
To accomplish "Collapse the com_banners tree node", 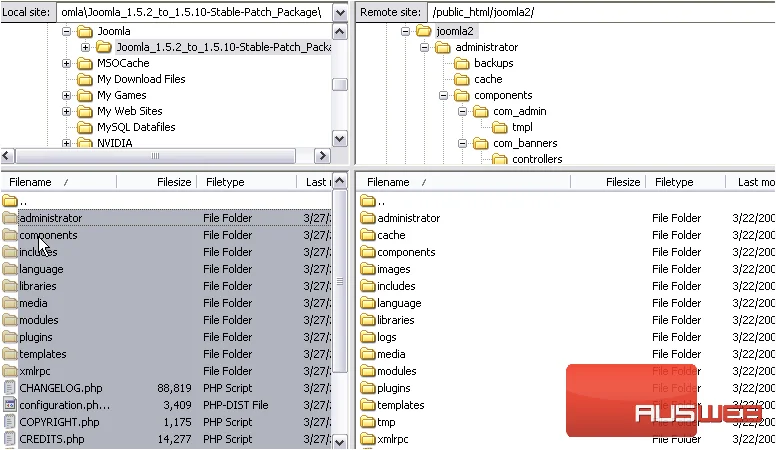I will [462, 144].
